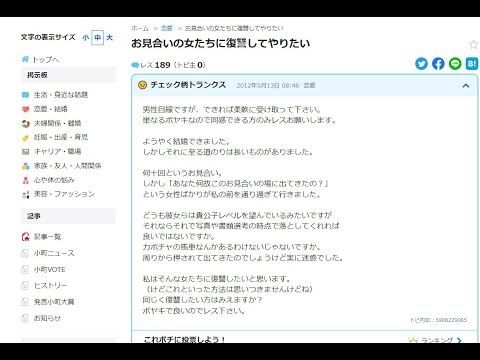Set text size to 中 (medium)
Screen dimensions: 480x360
tap(97, 37)
